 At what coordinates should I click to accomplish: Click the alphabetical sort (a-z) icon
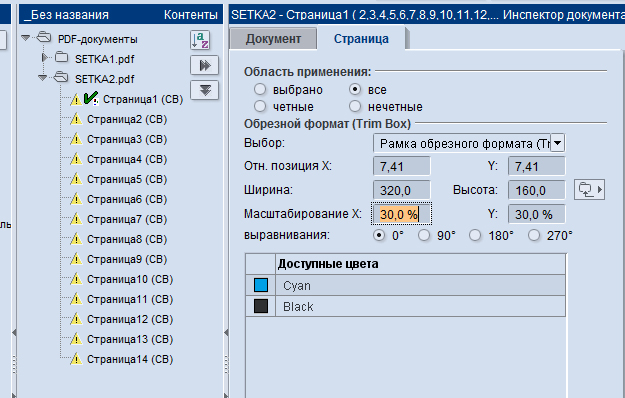[200, 40]
